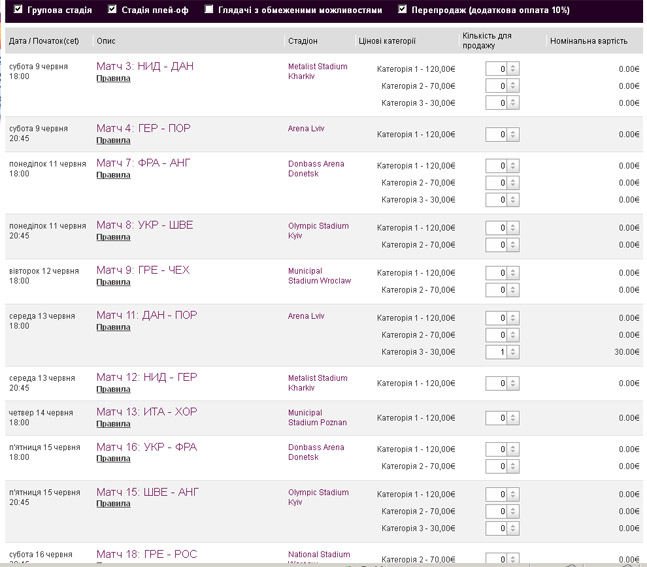
Task: Toggle the Групова стадія checkbox
Action: point(18,10)
